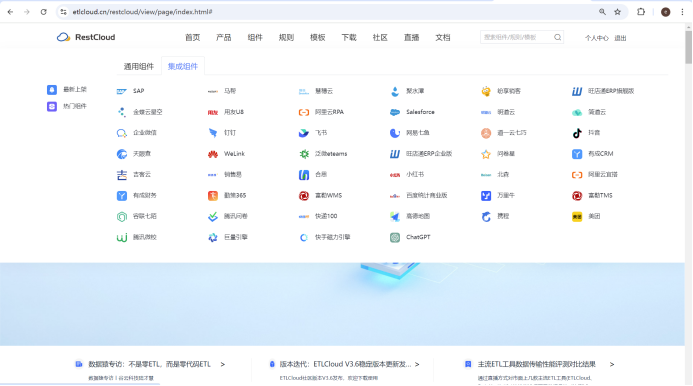693x386 pixels.
Task: Select the 抖音 TikTok icon
Action: click(x=577, y=133)
